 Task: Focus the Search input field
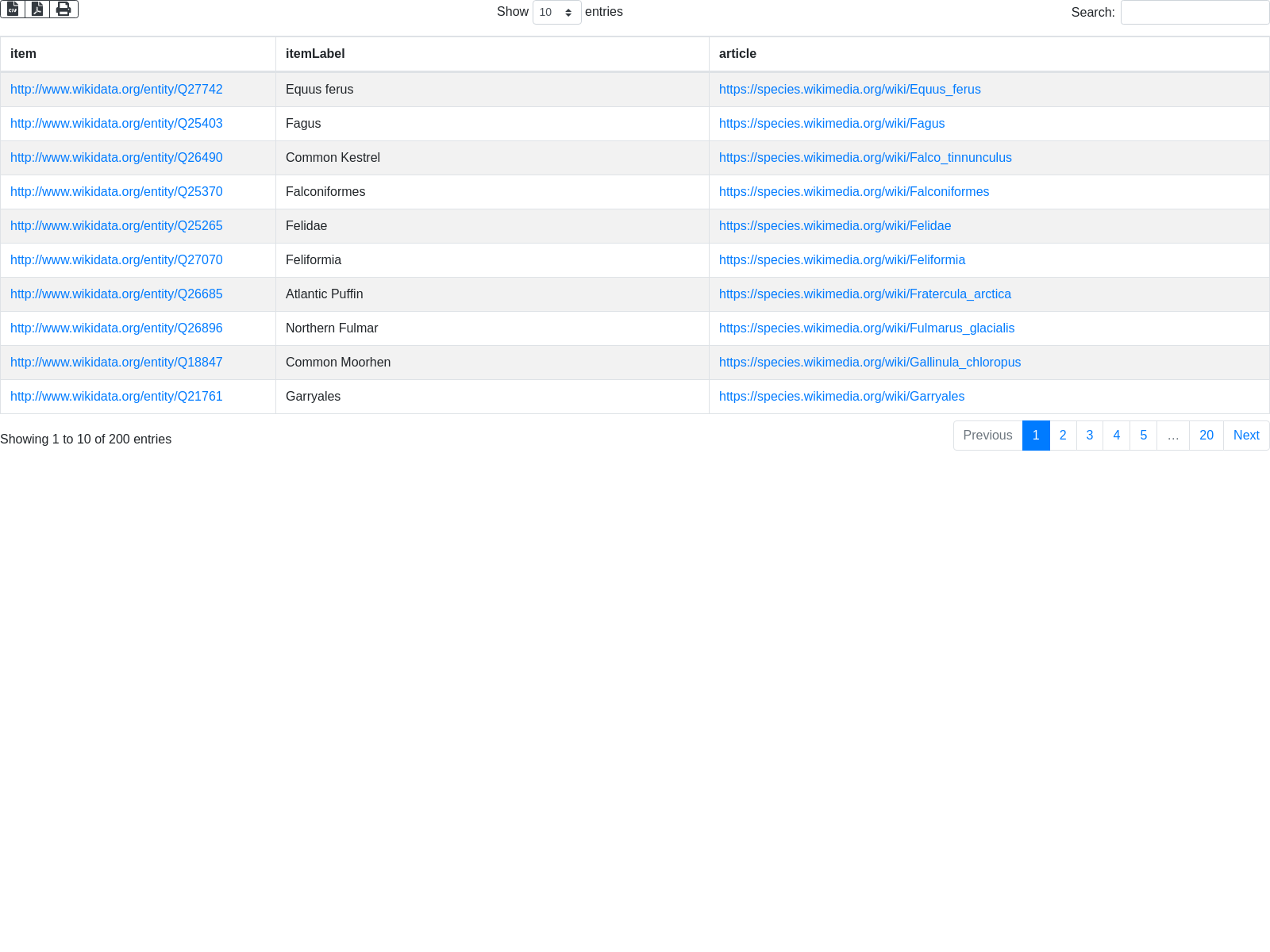1195,13
